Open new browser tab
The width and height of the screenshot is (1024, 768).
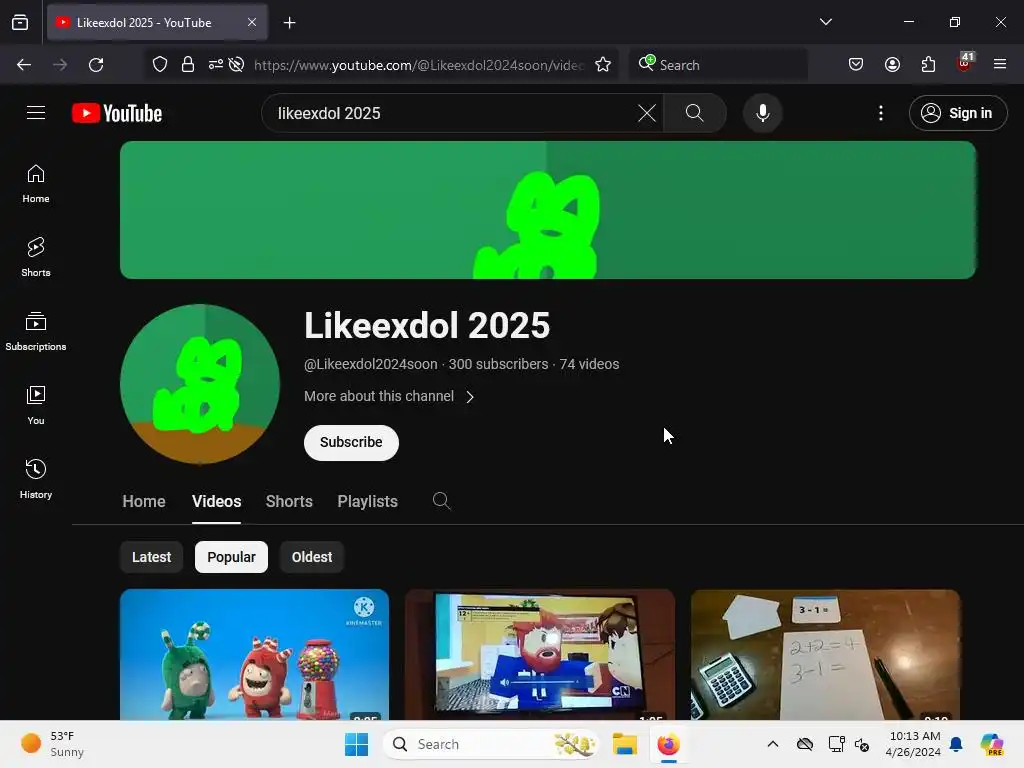tap(289, 23)
